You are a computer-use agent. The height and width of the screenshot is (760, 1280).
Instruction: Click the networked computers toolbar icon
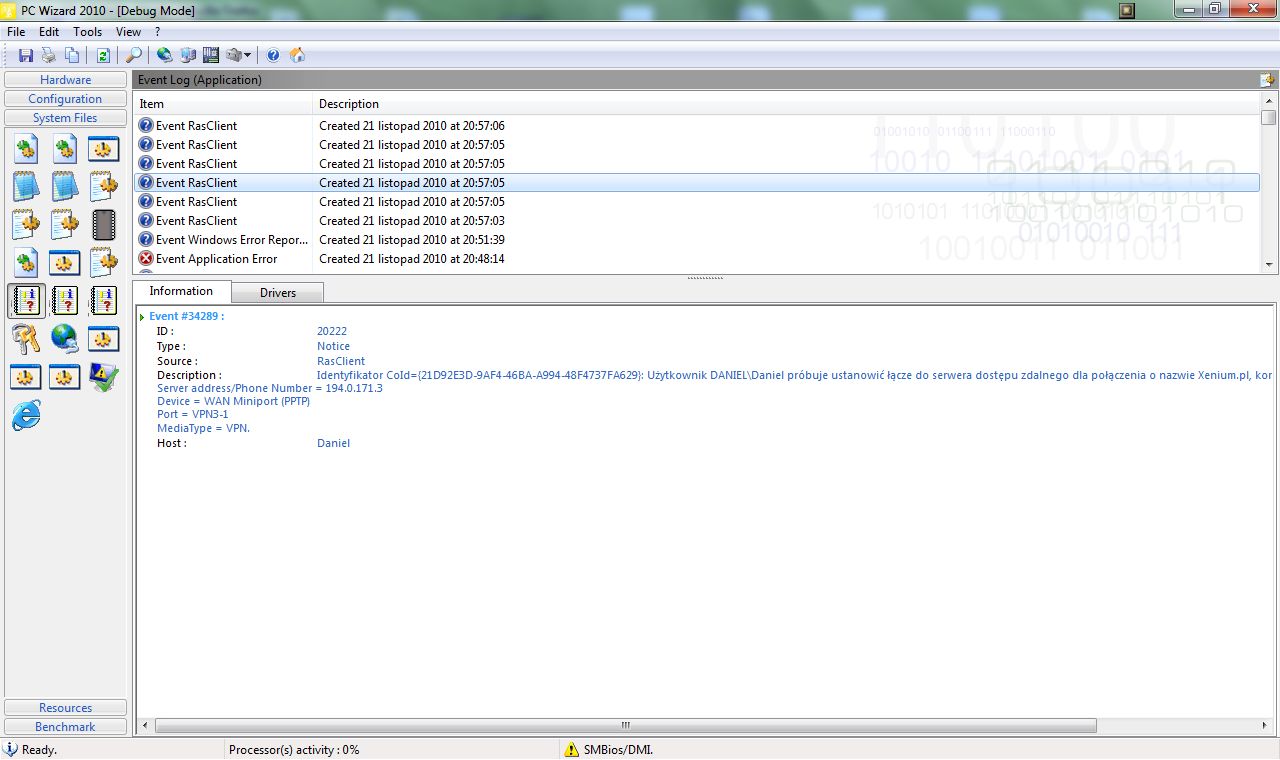tap(188, 55)
